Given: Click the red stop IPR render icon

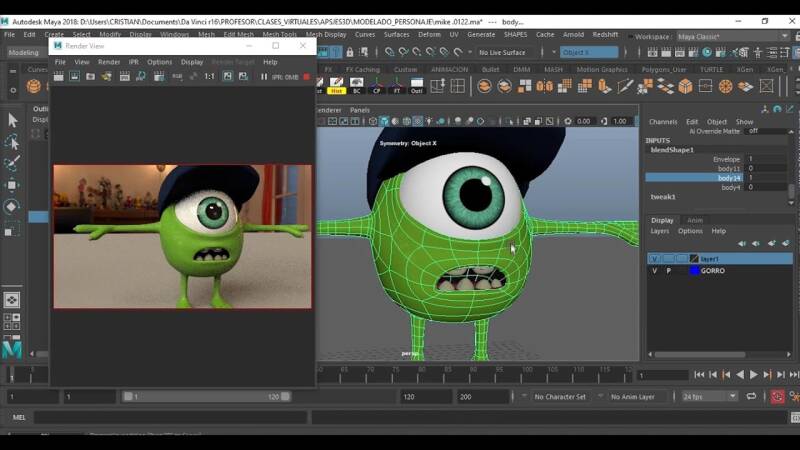Looking at the screenshot, I should coord(307,76).
